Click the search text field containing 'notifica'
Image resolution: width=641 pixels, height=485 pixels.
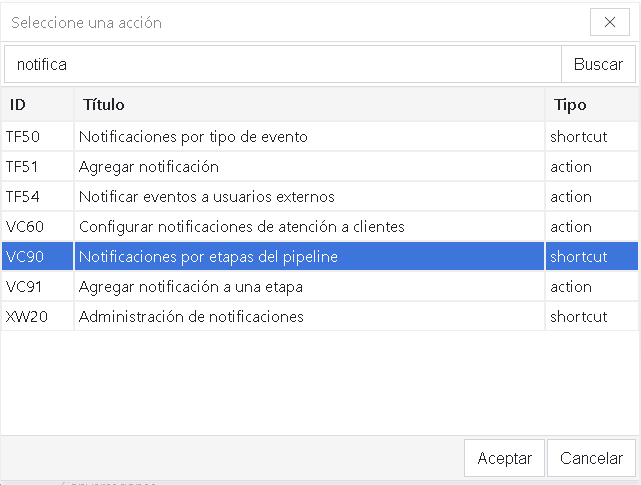tap(283, 64)
